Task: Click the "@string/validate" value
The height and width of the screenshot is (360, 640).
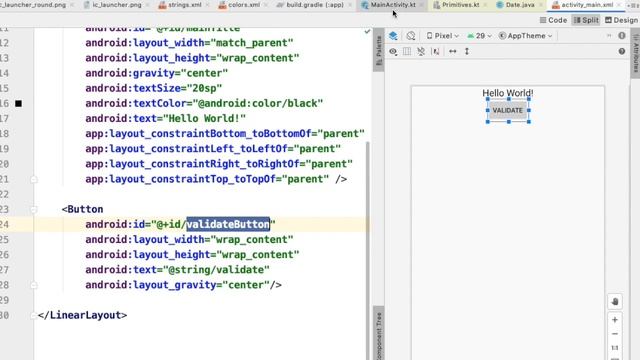Action: click(x=216, y=270)
